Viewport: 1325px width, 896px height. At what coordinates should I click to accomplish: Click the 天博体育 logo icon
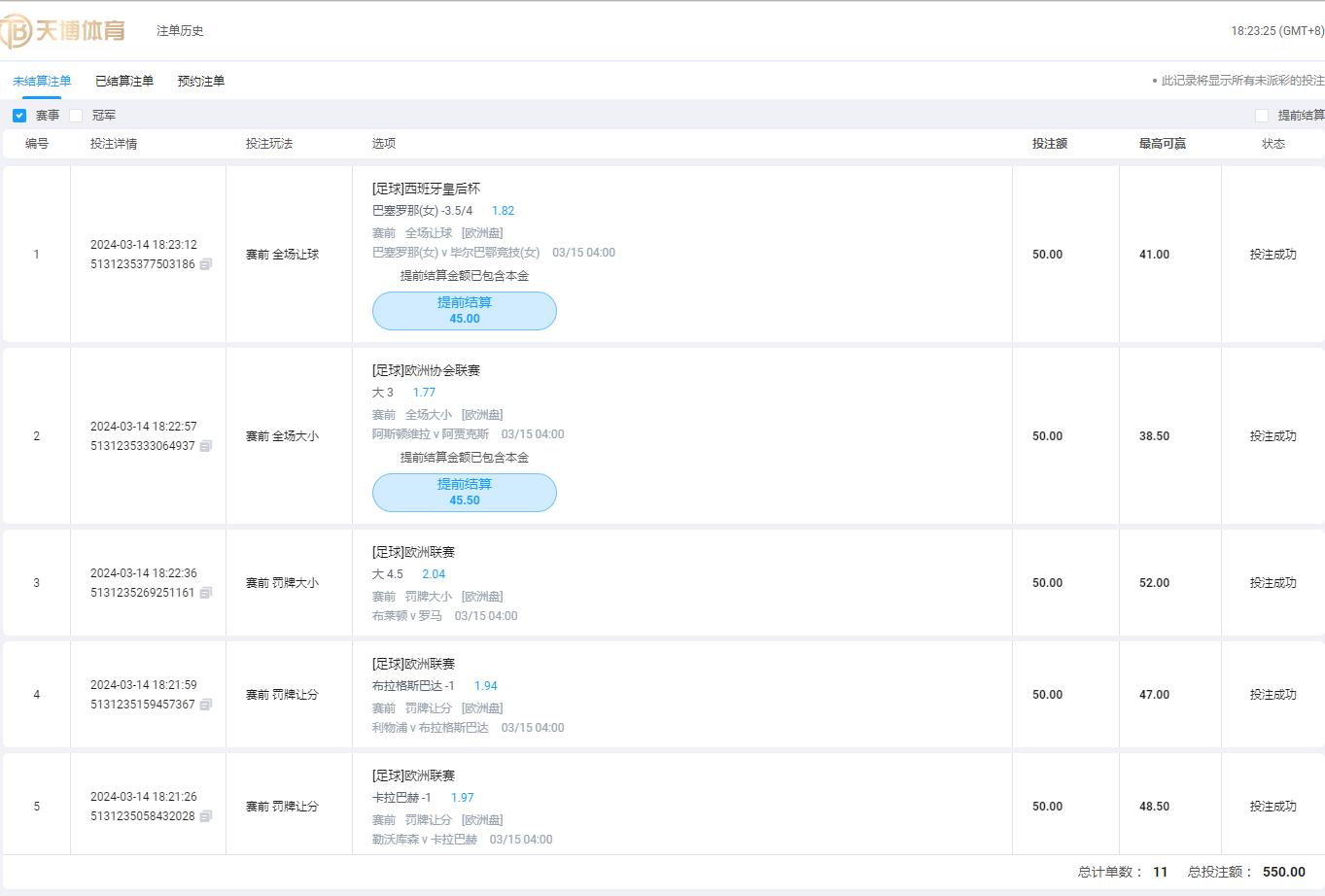16,31
